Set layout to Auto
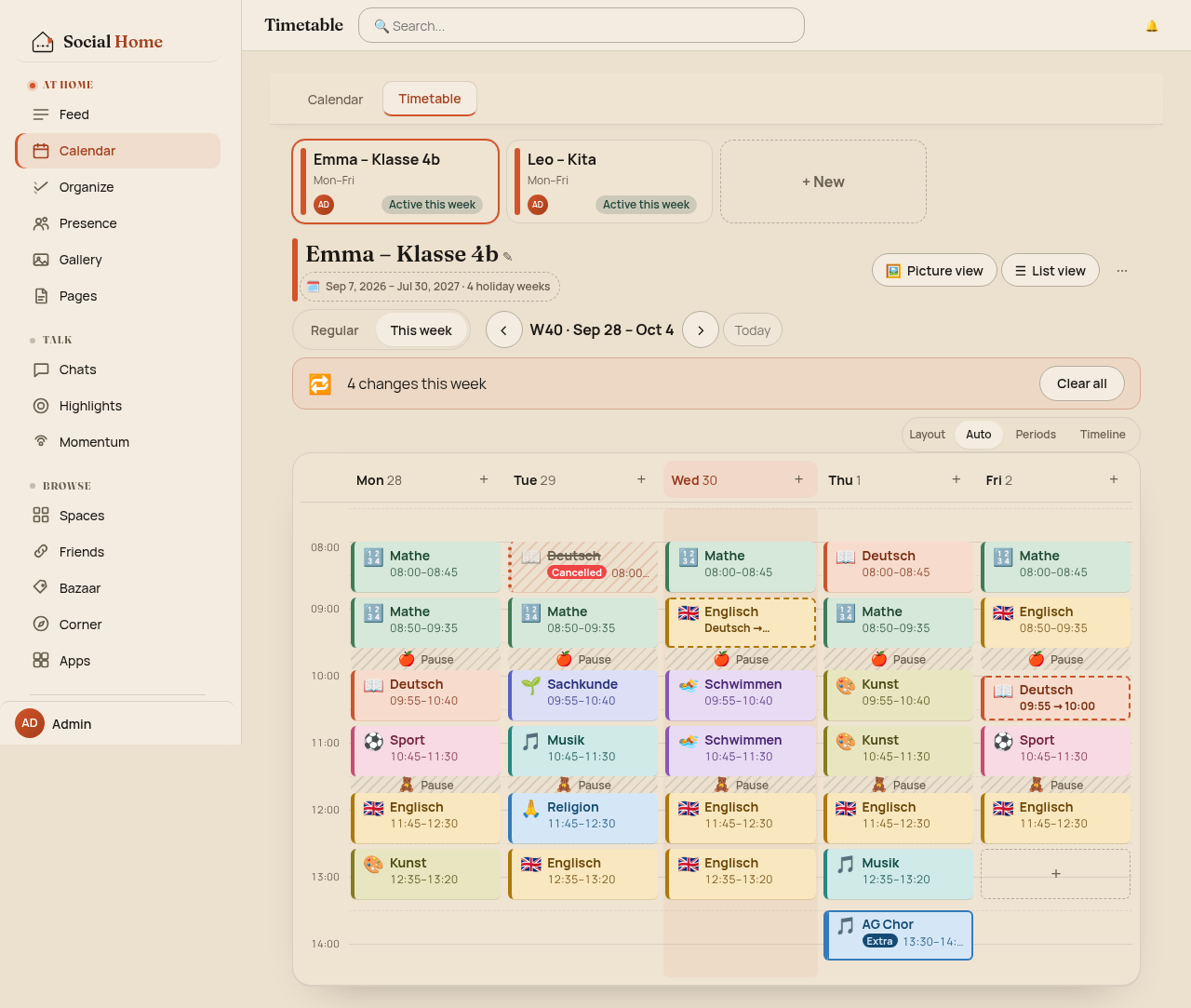This screenshot has height=1008, width=1191. (978, 435)
